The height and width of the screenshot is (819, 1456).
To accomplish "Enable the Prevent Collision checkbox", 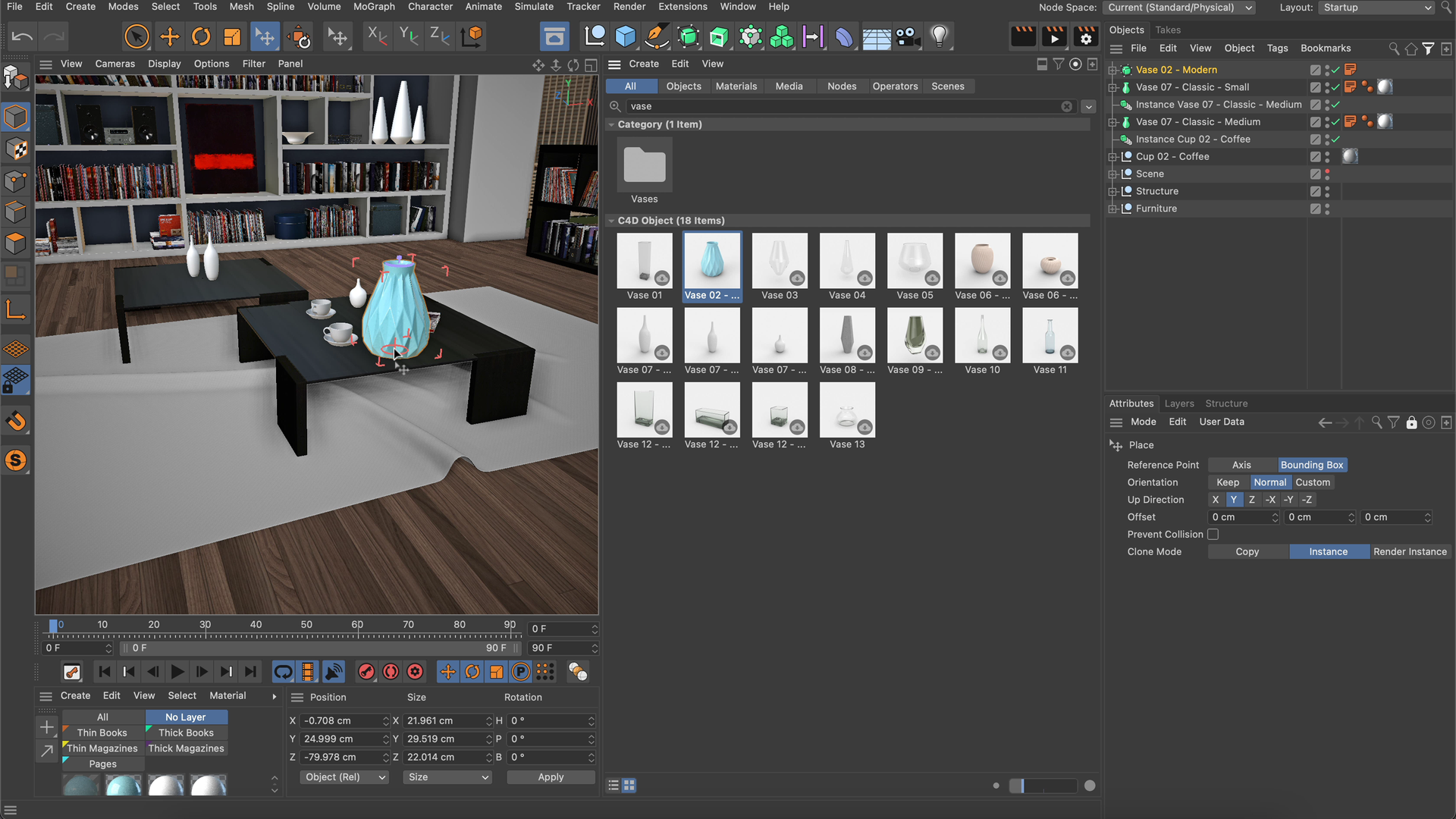I will pyautogui.click(x=1213, y=535).
